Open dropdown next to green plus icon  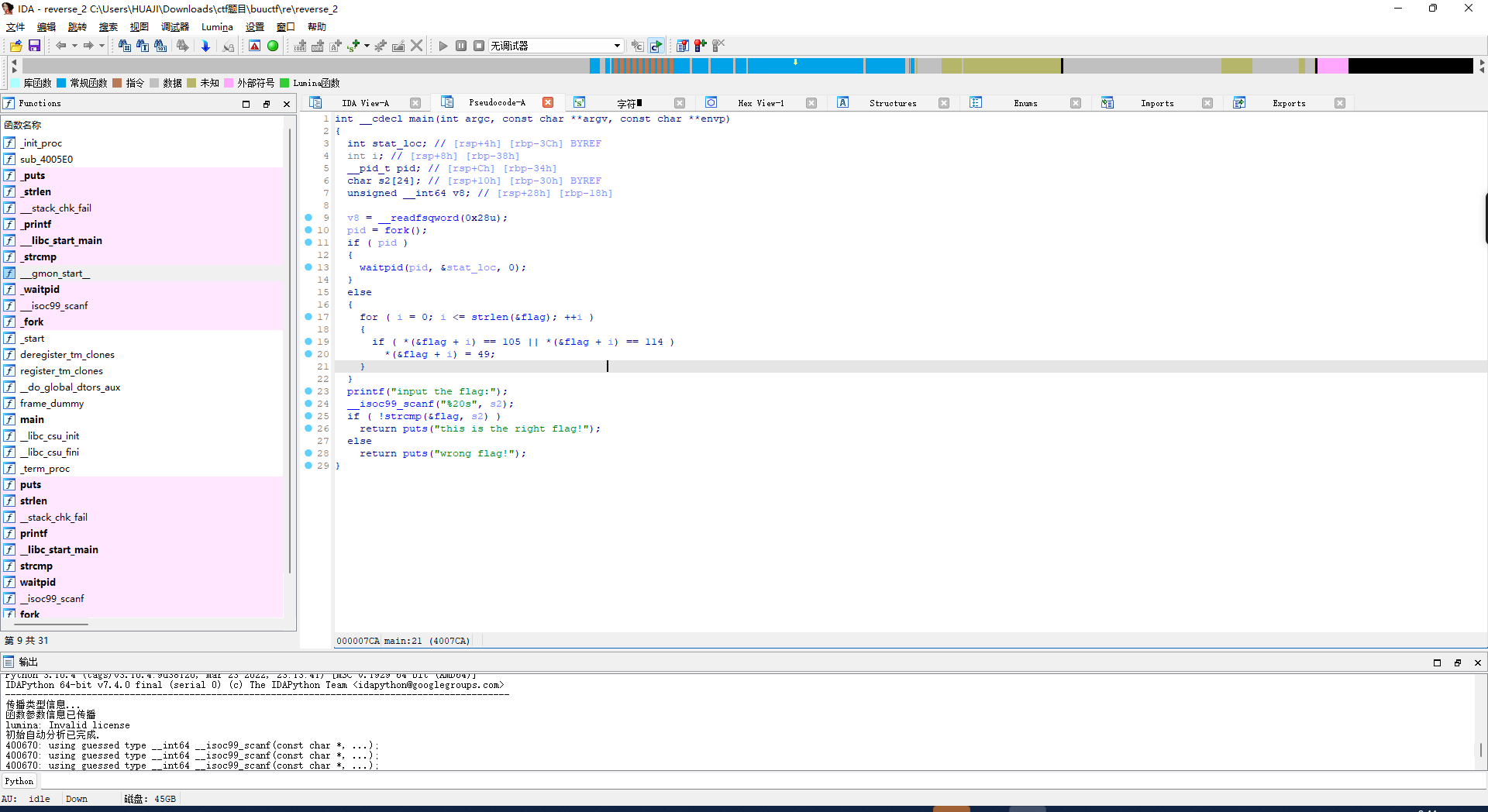point(367,46)
